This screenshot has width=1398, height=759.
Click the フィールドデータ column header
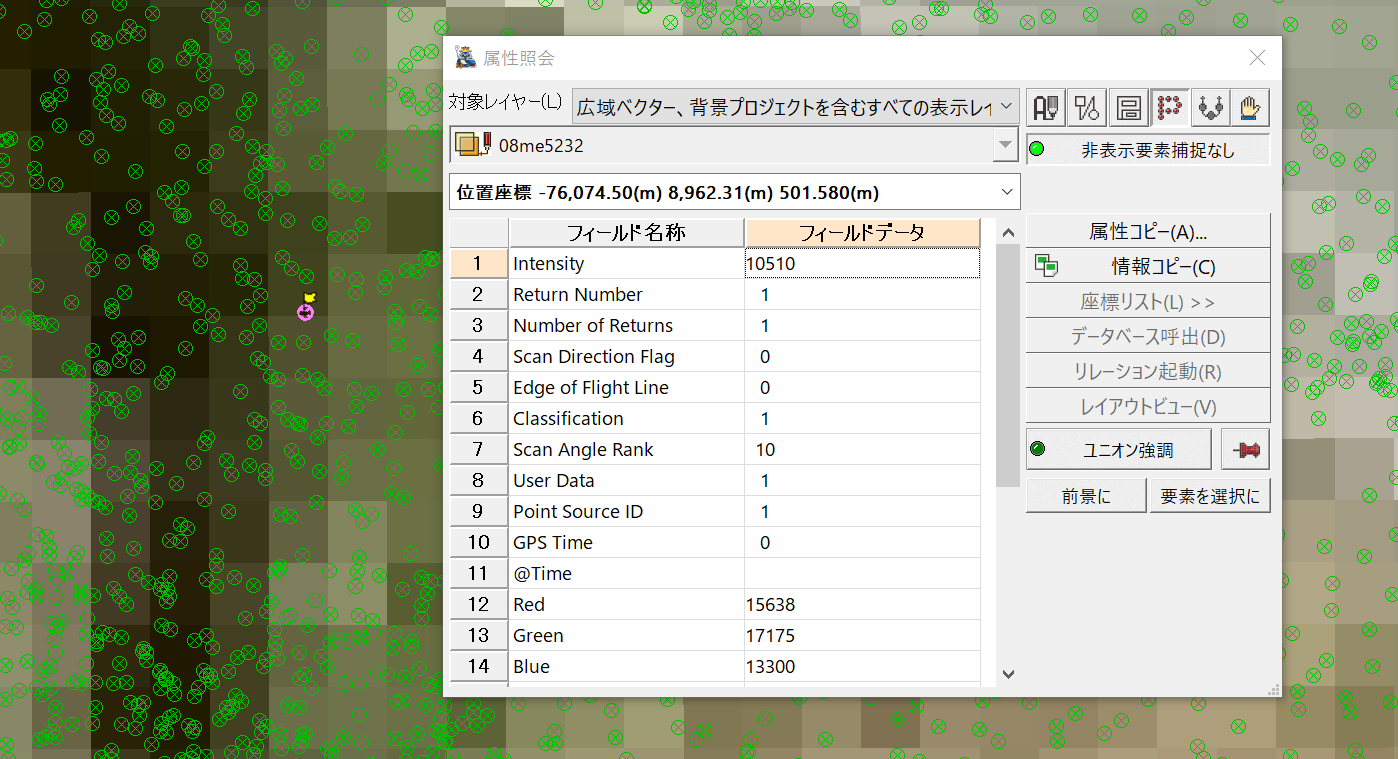[x=862, y=233]
